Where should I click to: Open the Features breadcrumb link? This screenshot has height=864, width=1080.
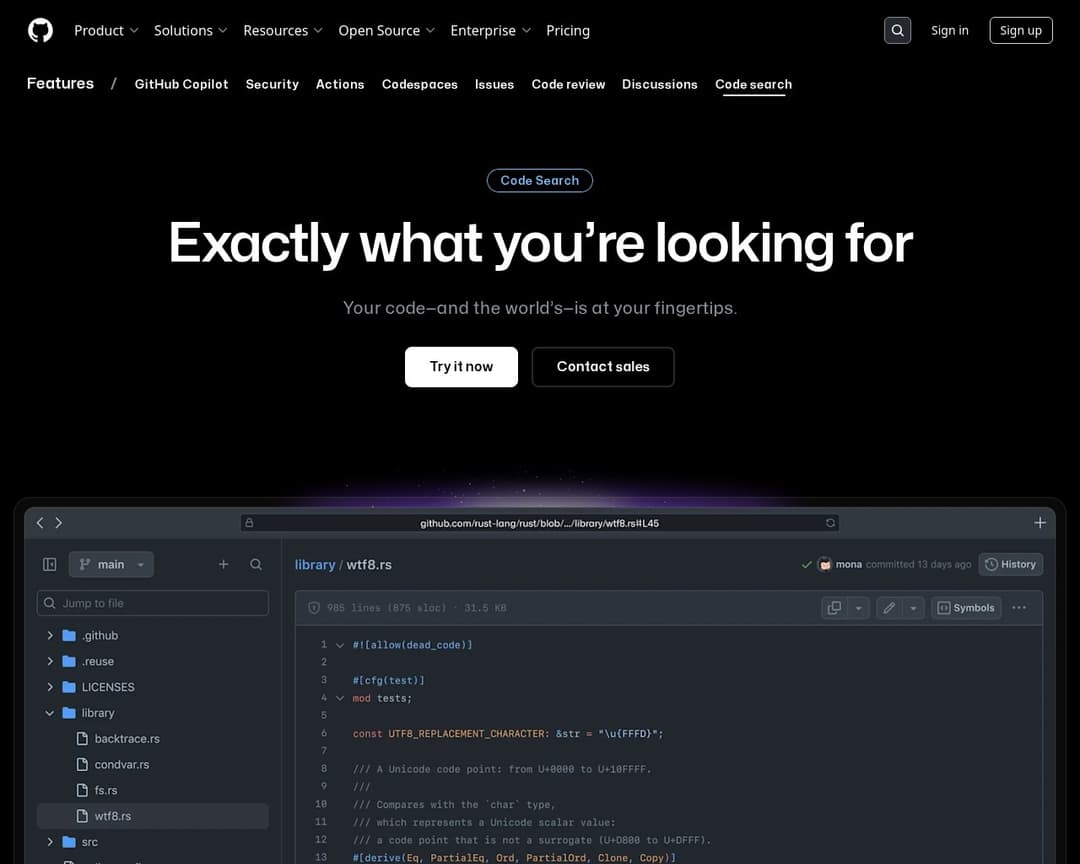point(60,83)
